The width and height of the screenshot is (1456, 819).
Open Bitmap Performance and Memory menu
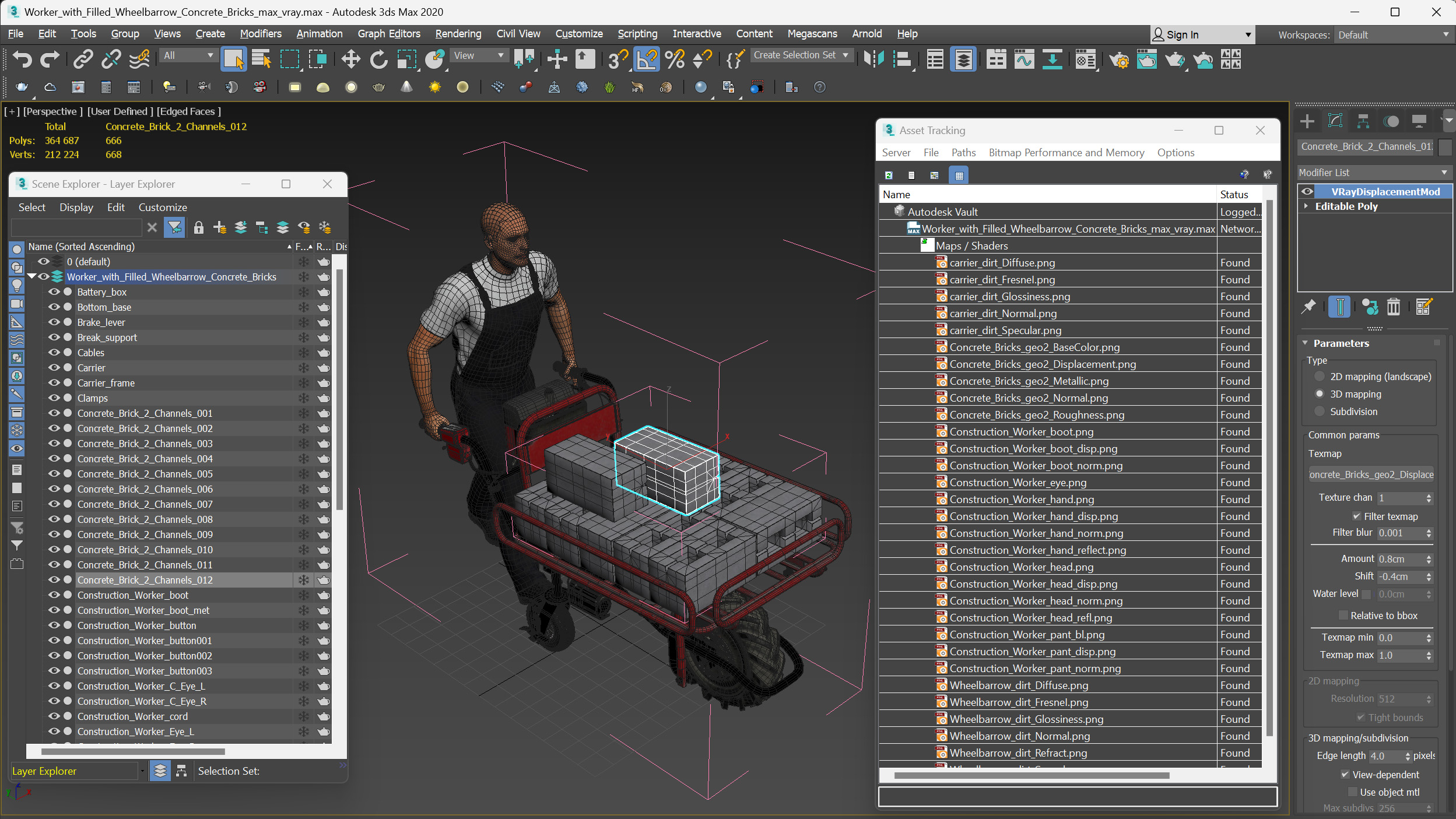pos(1066,153)
